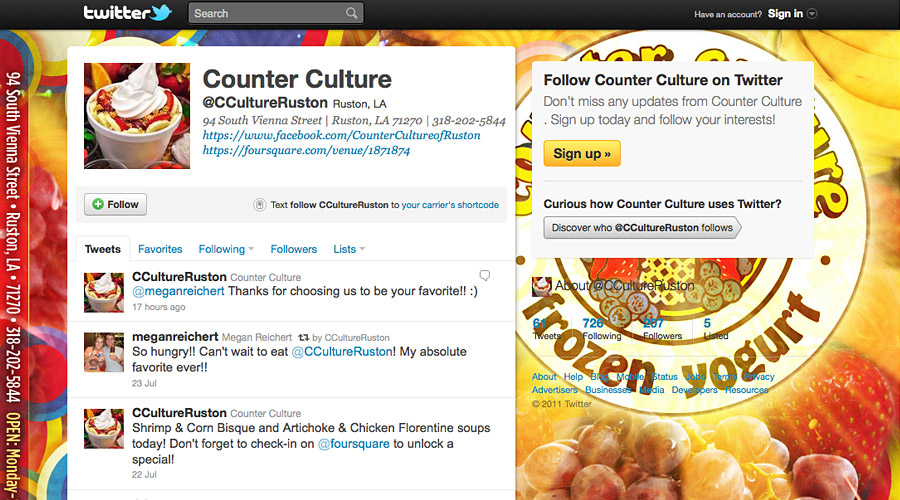Click the retweet arrows icon on meganreichert tweet
The height and width of the screenshot is (500, 900).
304,338
